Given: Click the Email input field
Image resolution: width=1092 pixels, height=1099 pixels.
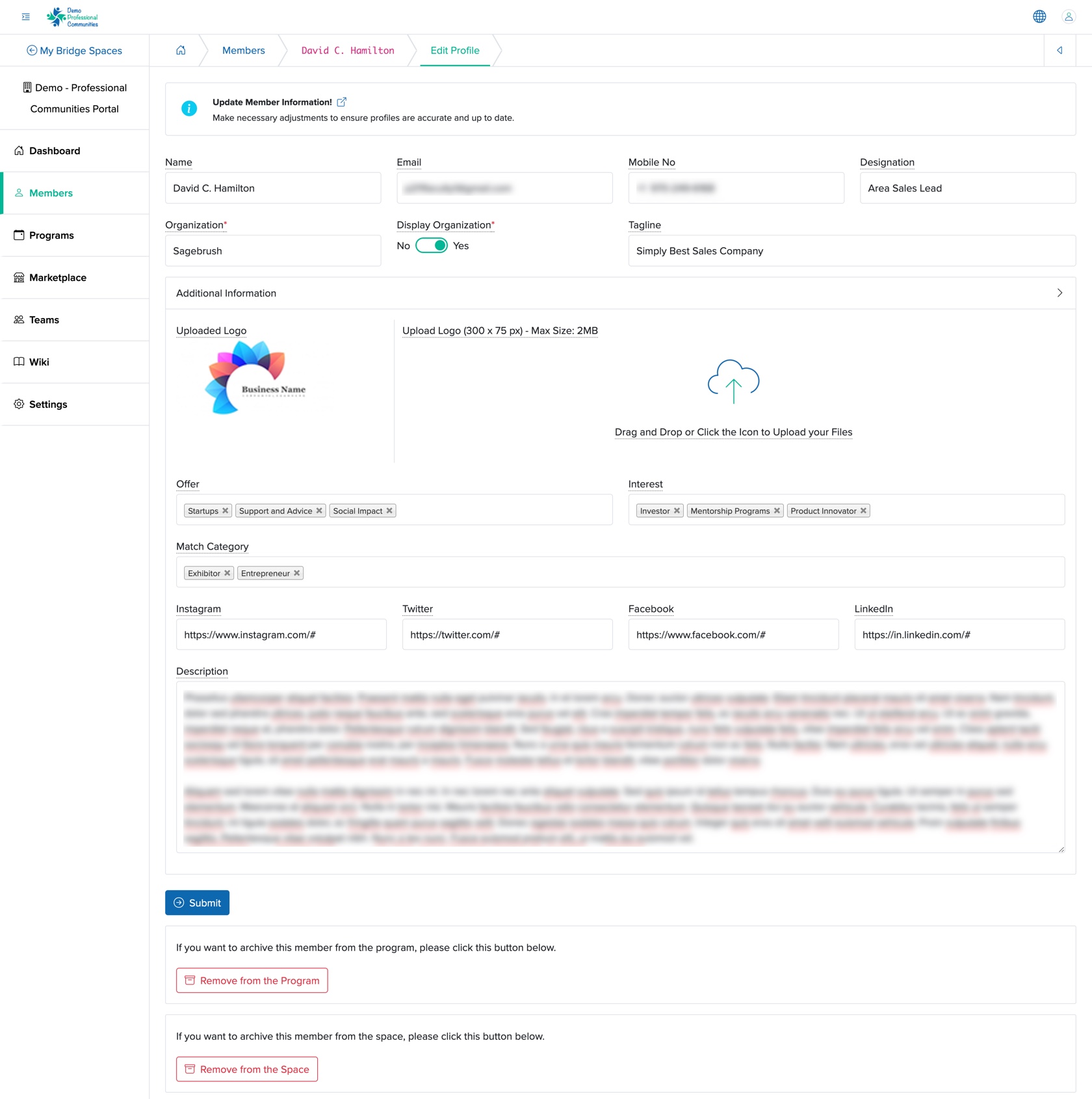Looking at the screenshot, I should [x=504, y=188].
